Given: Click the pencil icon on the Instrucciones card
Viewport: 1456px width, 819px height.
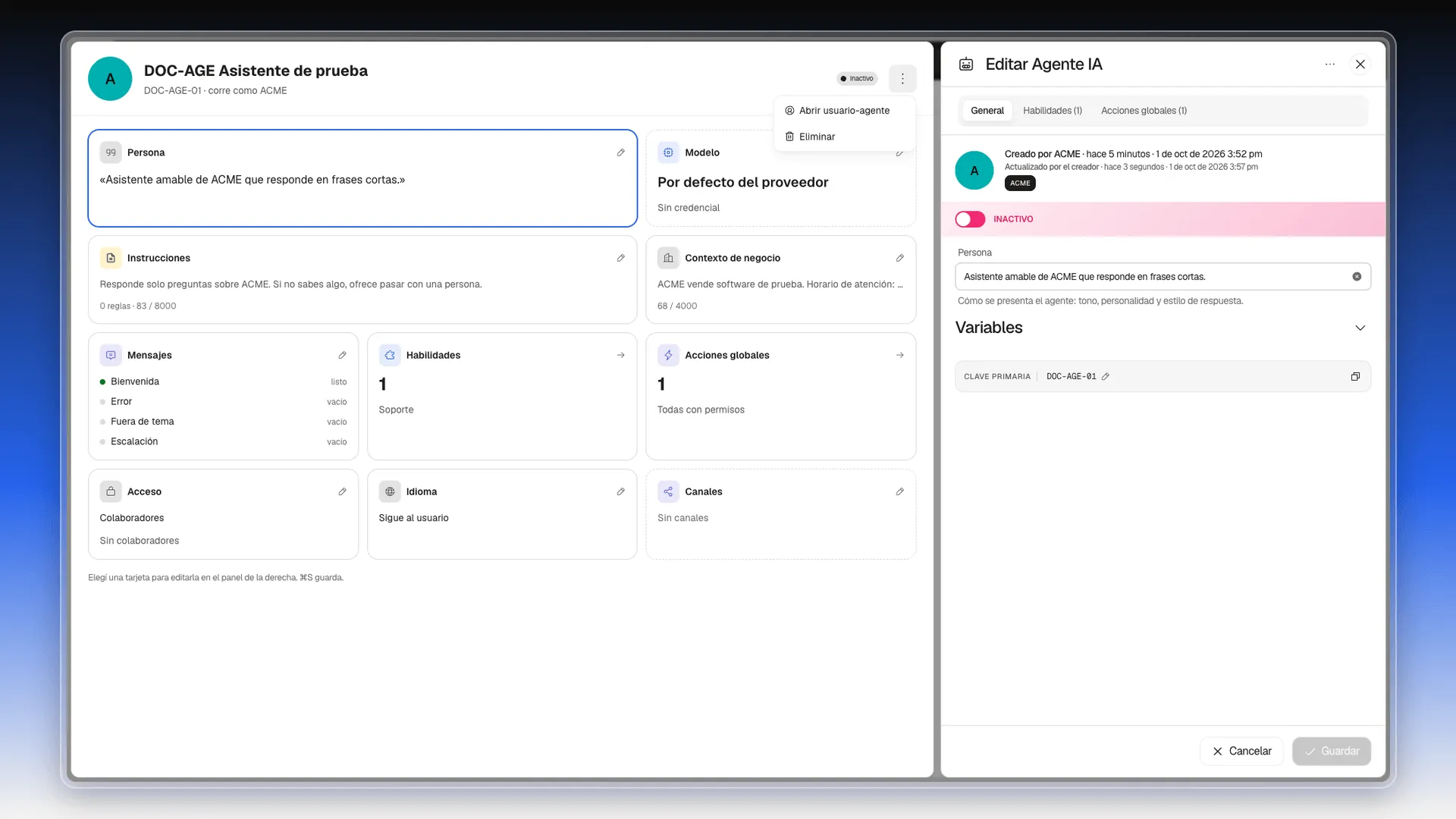Looking at the screenshot, I should [620, 258].
